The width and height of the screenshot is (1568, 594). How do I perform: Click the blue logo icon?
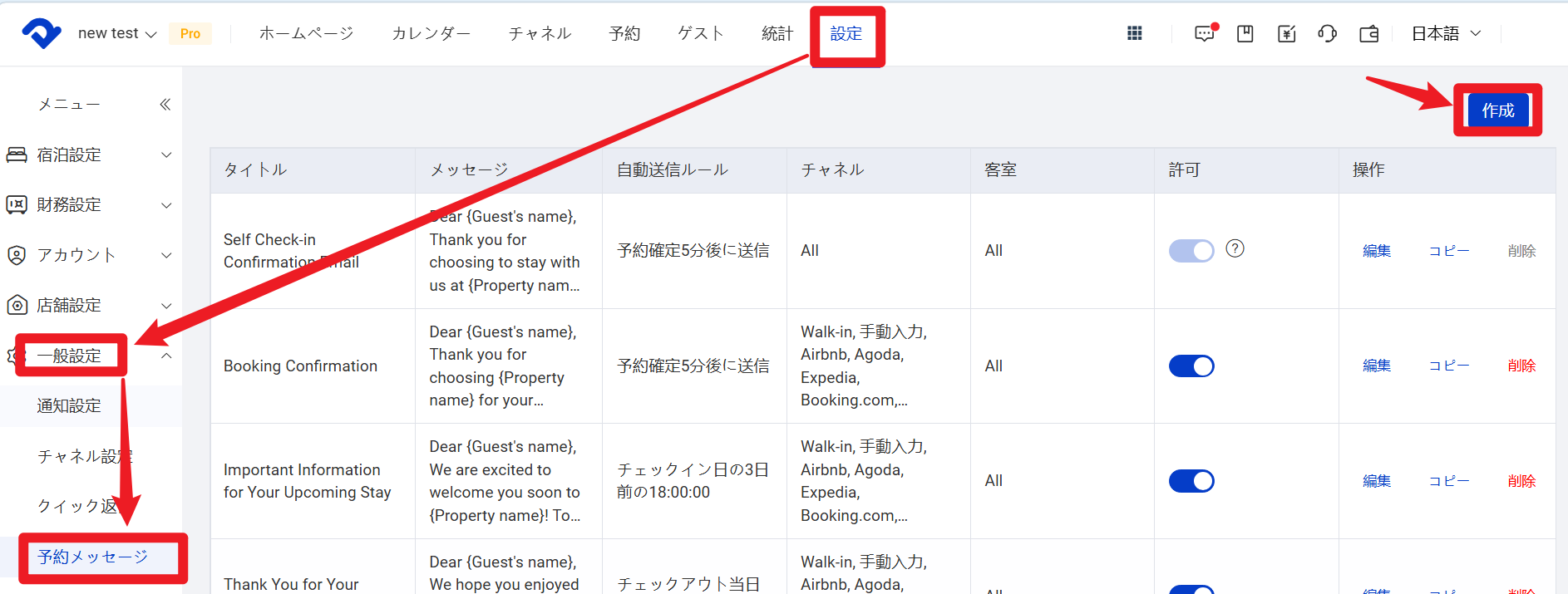coord(42,33)
